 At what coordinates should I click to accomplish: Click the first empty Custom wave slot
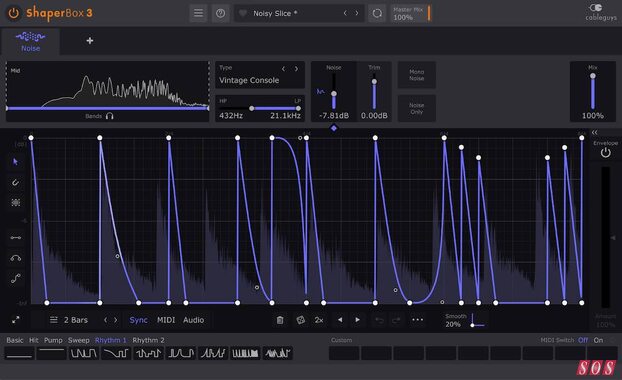click(344, 353)
